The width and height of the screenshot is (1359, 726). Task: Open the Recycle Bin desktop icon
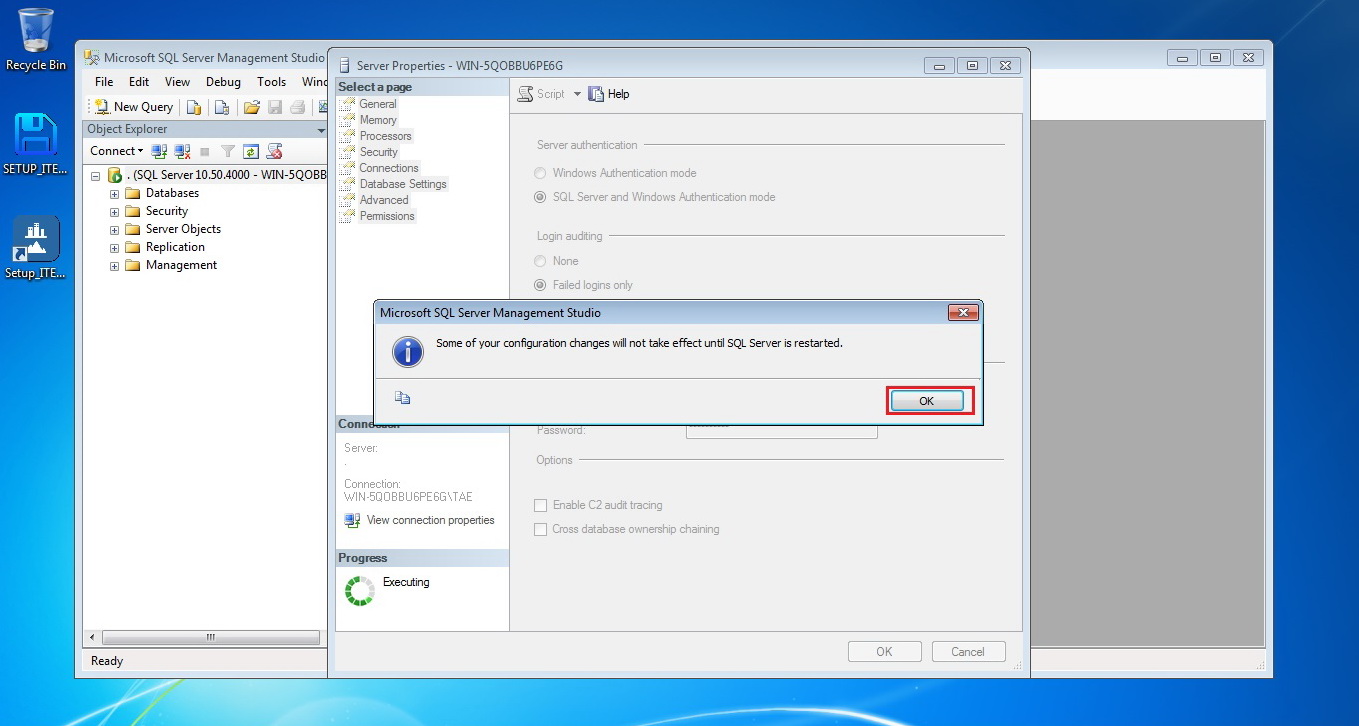[36, 40]
